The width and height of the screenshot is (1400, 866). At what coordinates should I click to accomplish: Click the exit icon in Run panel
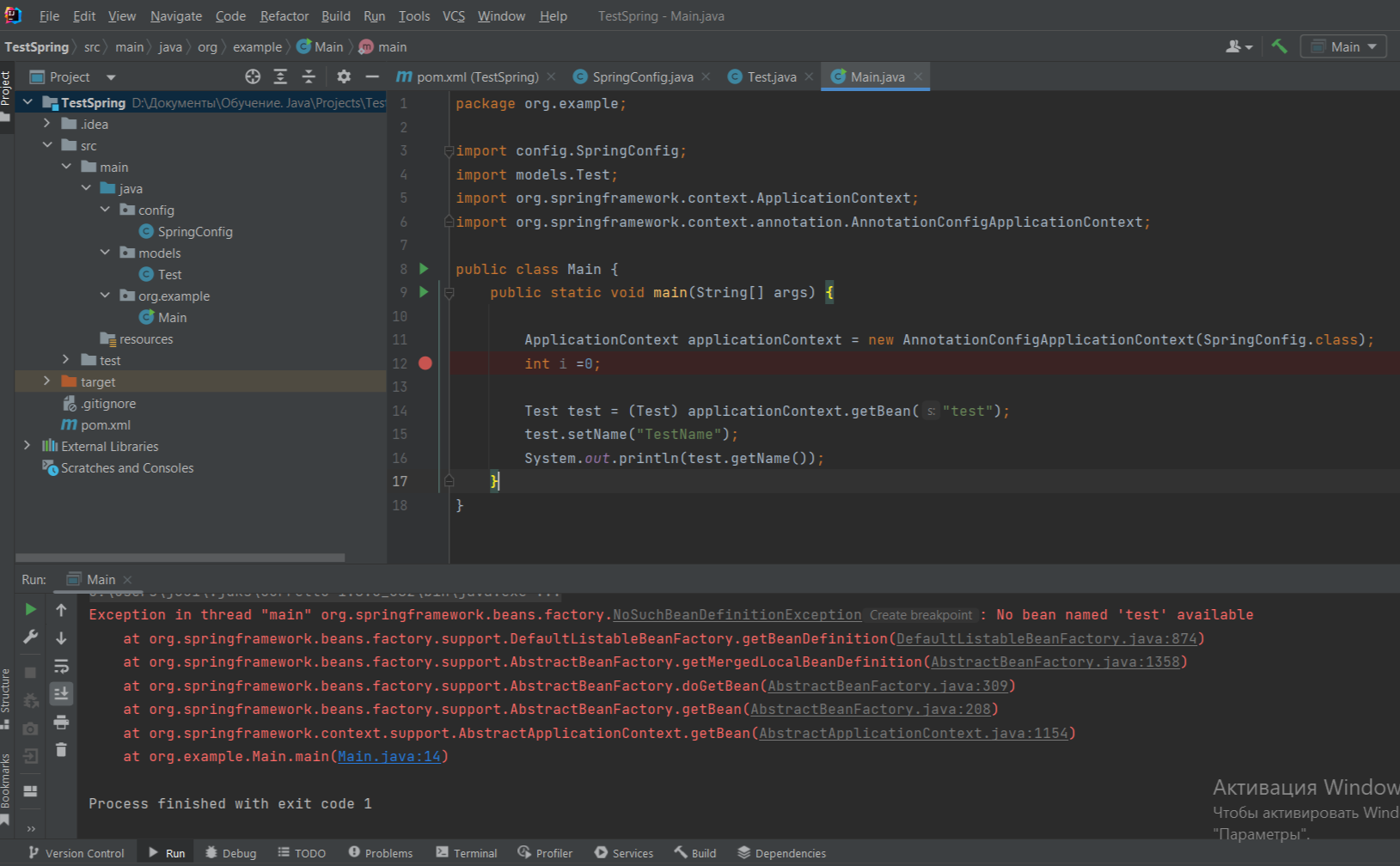pyautogui.click(x=31, y=756)
